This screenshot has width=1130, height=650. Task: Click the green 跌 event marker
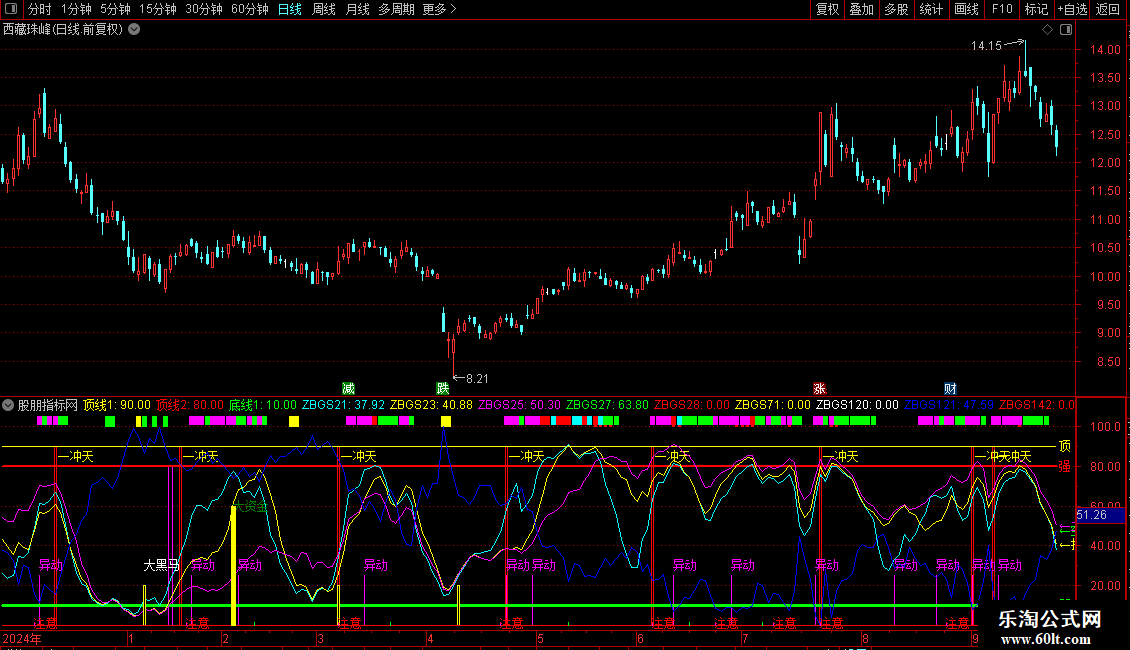tap(442, 389)
